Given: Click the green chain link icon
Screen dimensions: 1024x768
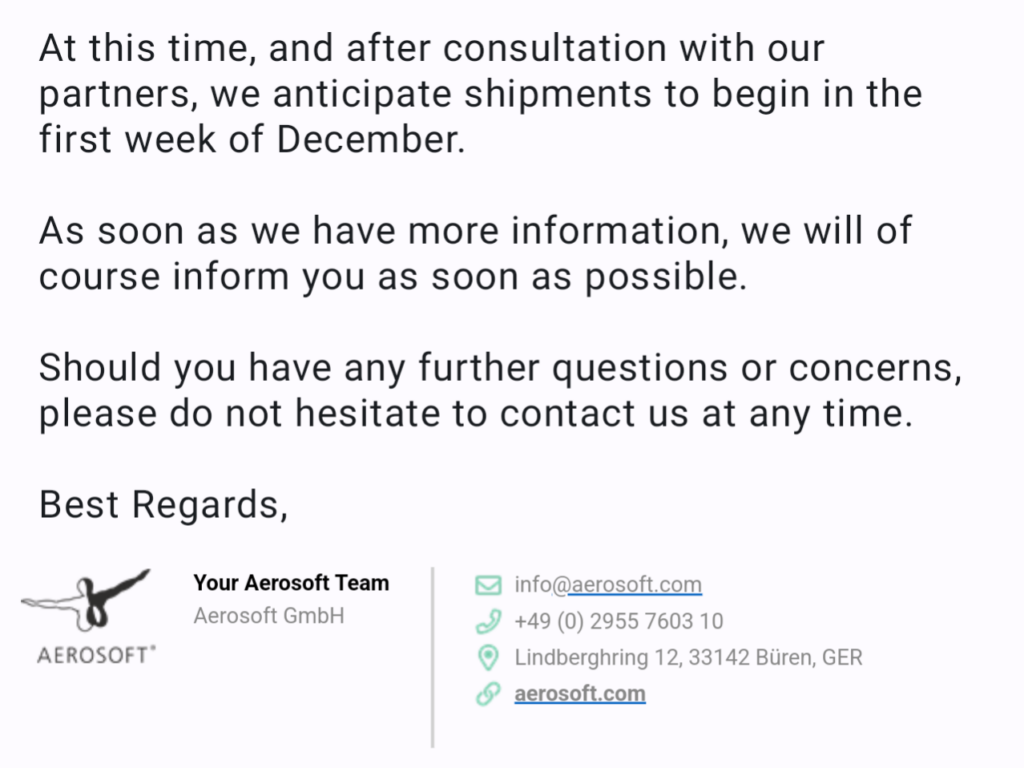Looking at the screenshot, I should 488,694.
